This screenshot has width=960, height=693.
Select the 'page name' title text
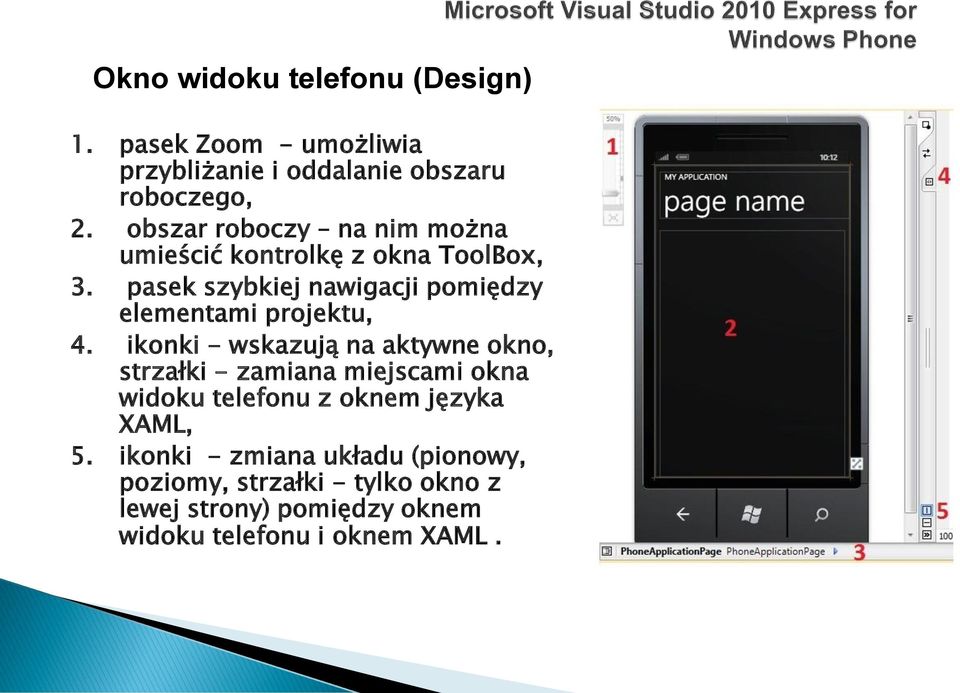pyautogui.click(x=733, y=202)
